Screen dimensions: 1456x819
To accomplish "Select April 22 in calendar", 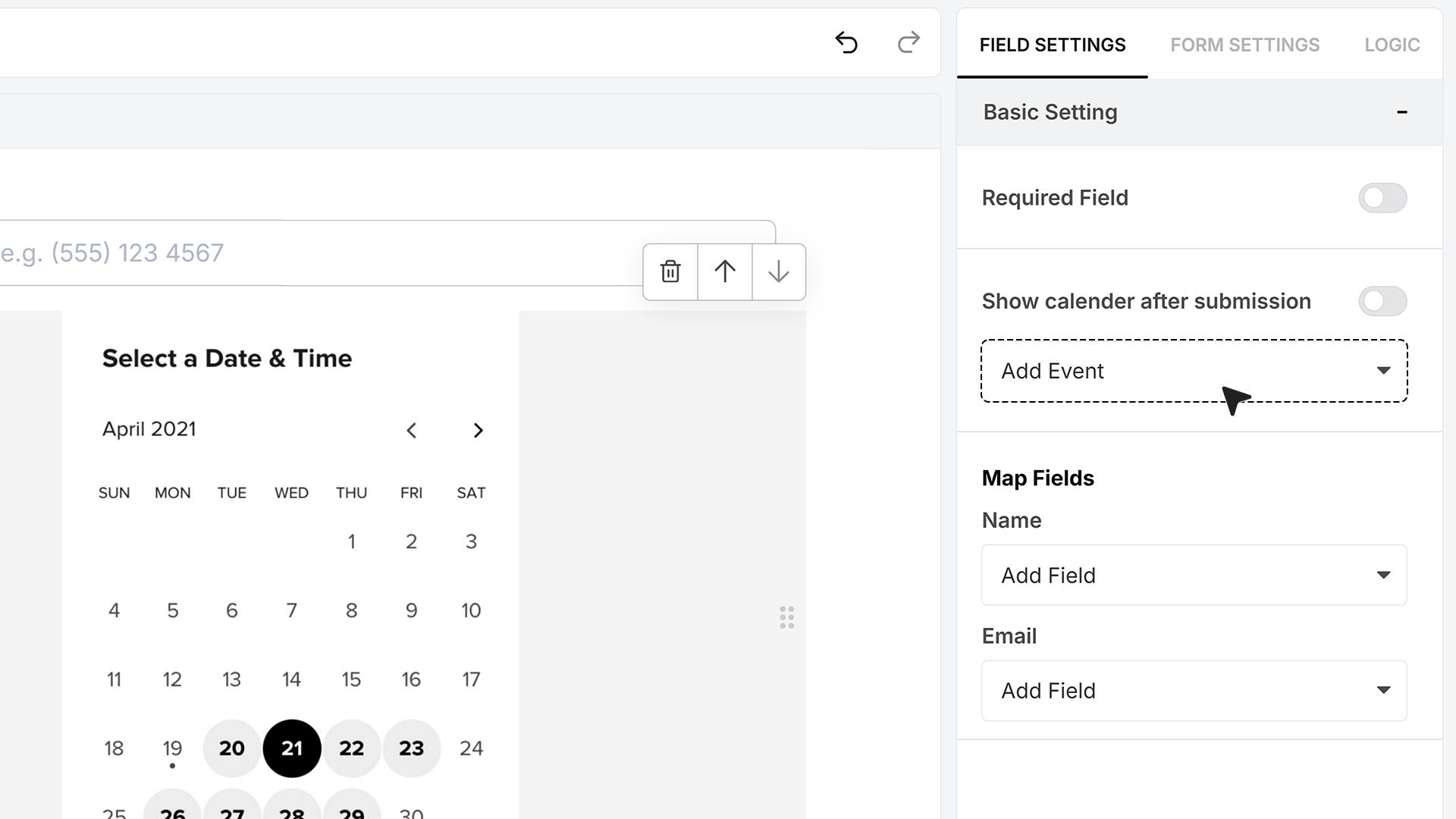I will coord(352,748).
